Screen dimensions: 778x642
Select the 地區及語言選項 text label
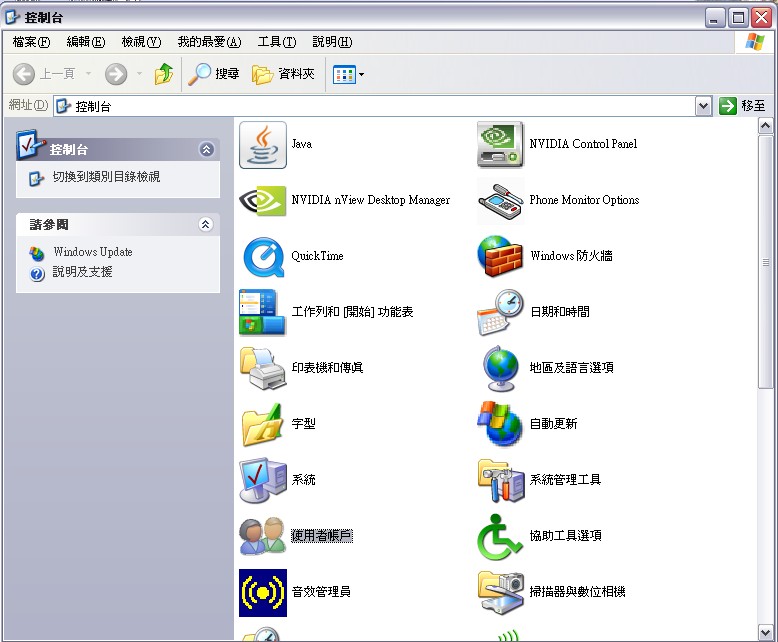(x=572, y=368)
